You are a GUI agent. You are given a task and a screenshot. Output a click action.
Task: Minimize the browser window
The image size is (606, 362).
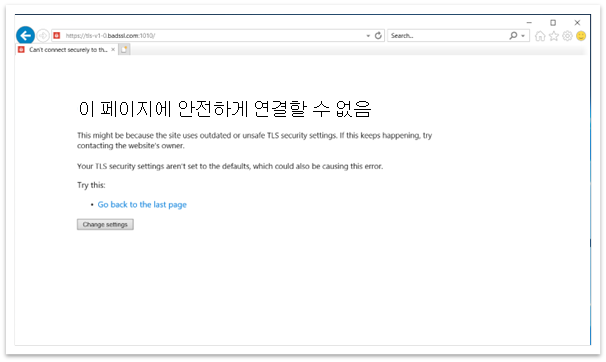pyautogui.click(x=529, y=23)
